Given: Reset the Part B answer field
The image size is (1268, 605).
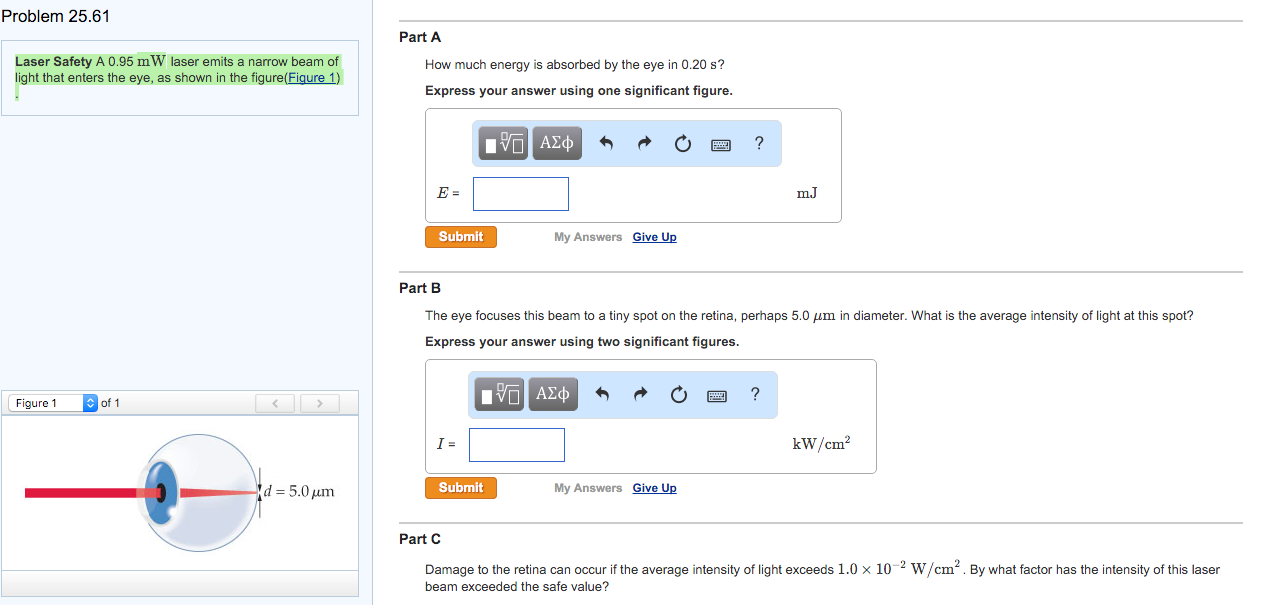Looking at the screenshot, I should (x=678, y=395).
